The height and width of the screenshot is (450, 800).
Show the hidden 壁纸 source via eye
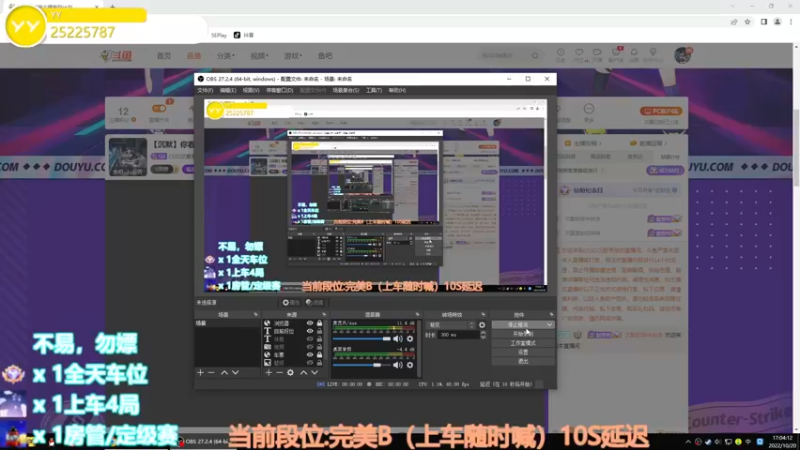pyautogui.click(x=310, y=363)
